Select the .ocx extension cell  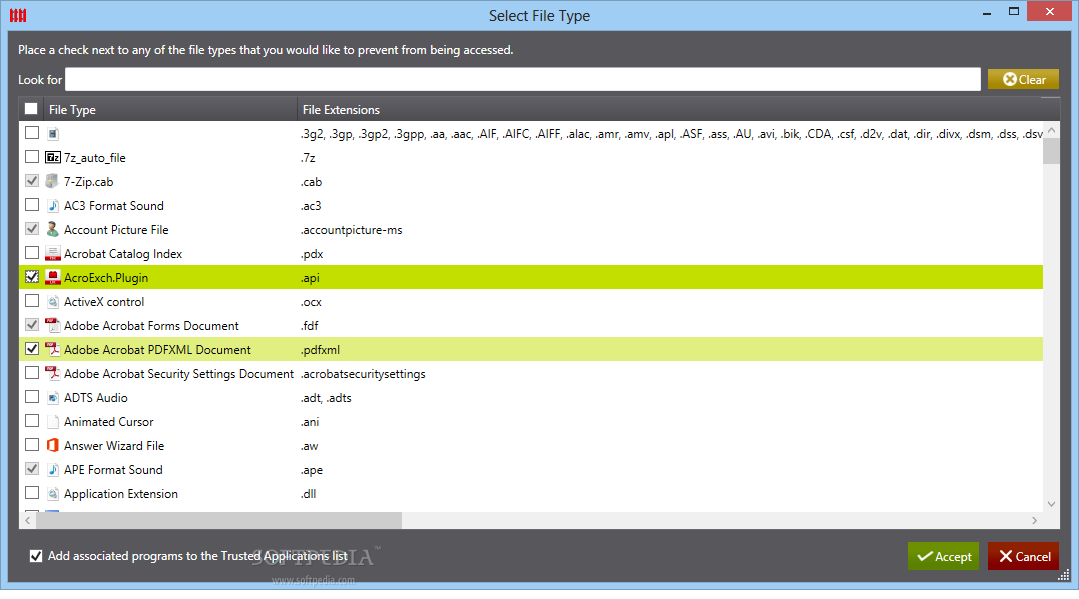pyautogui.click(x=311, y=302)
